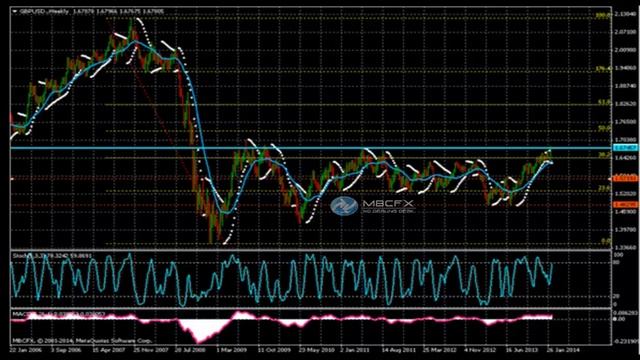Click the '26 Jan 2014' date label
This screenshot has width=640, height=360.
tap(563, 350)
